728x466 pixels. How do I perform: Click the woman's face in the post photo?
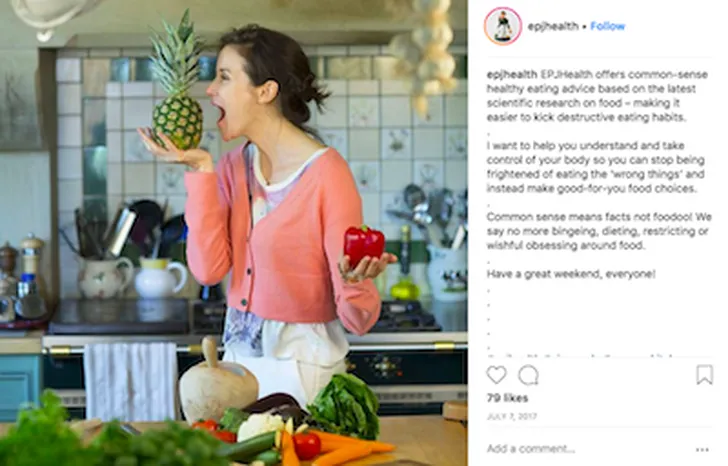(x=233, y=98)
